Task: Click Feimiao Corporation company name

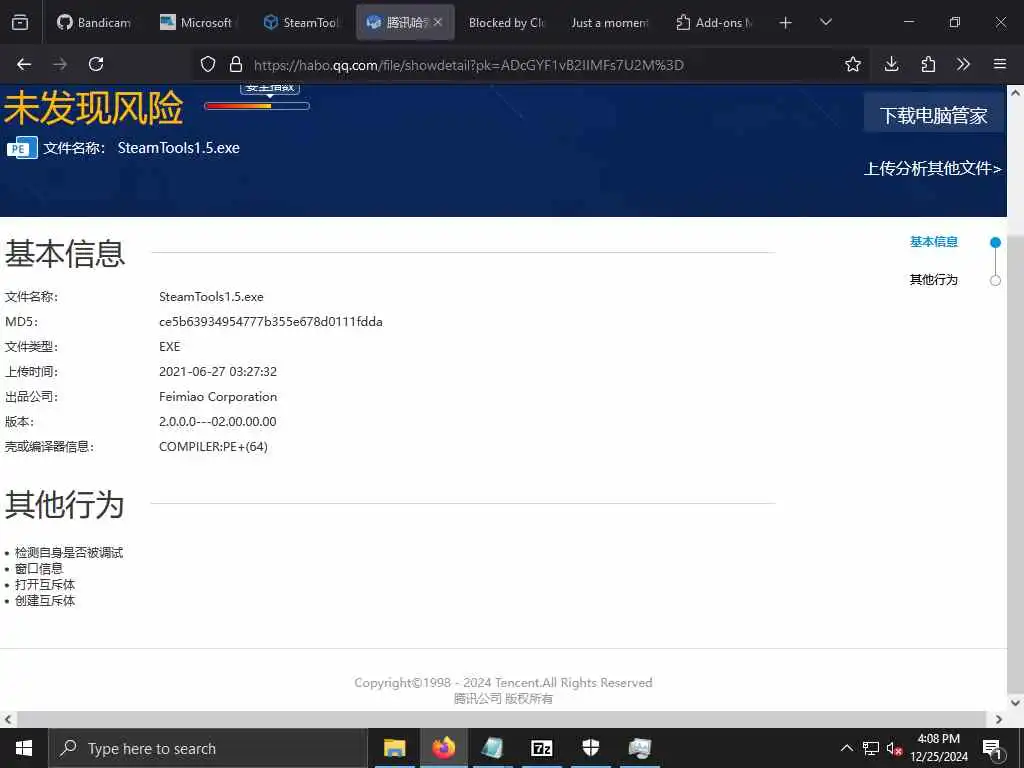Action: click(x=217, y=396)
